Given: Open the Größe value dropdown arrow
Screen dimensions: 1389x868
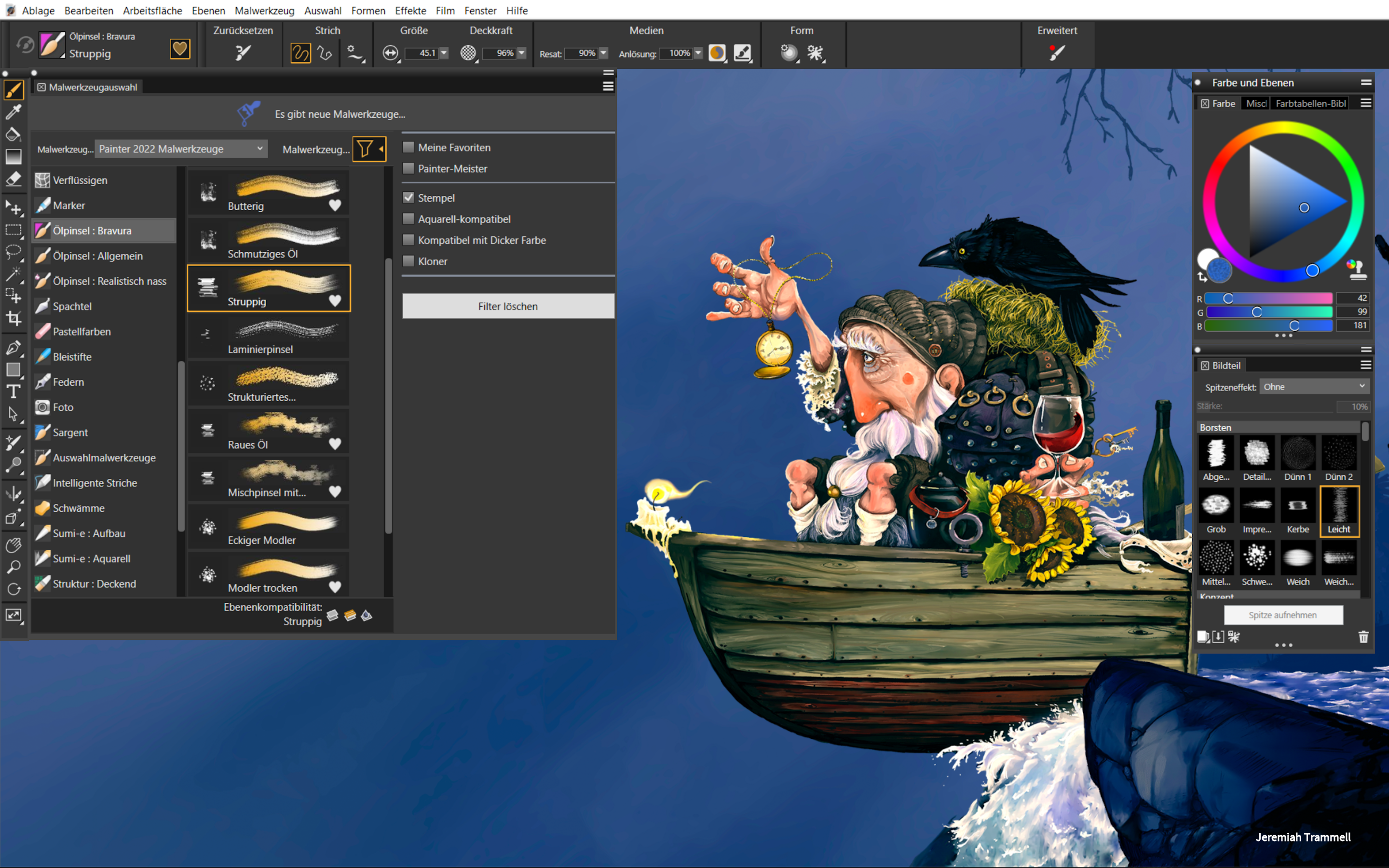Looking at the screenshot, I should pyautogui.click(x=444, y=53).
